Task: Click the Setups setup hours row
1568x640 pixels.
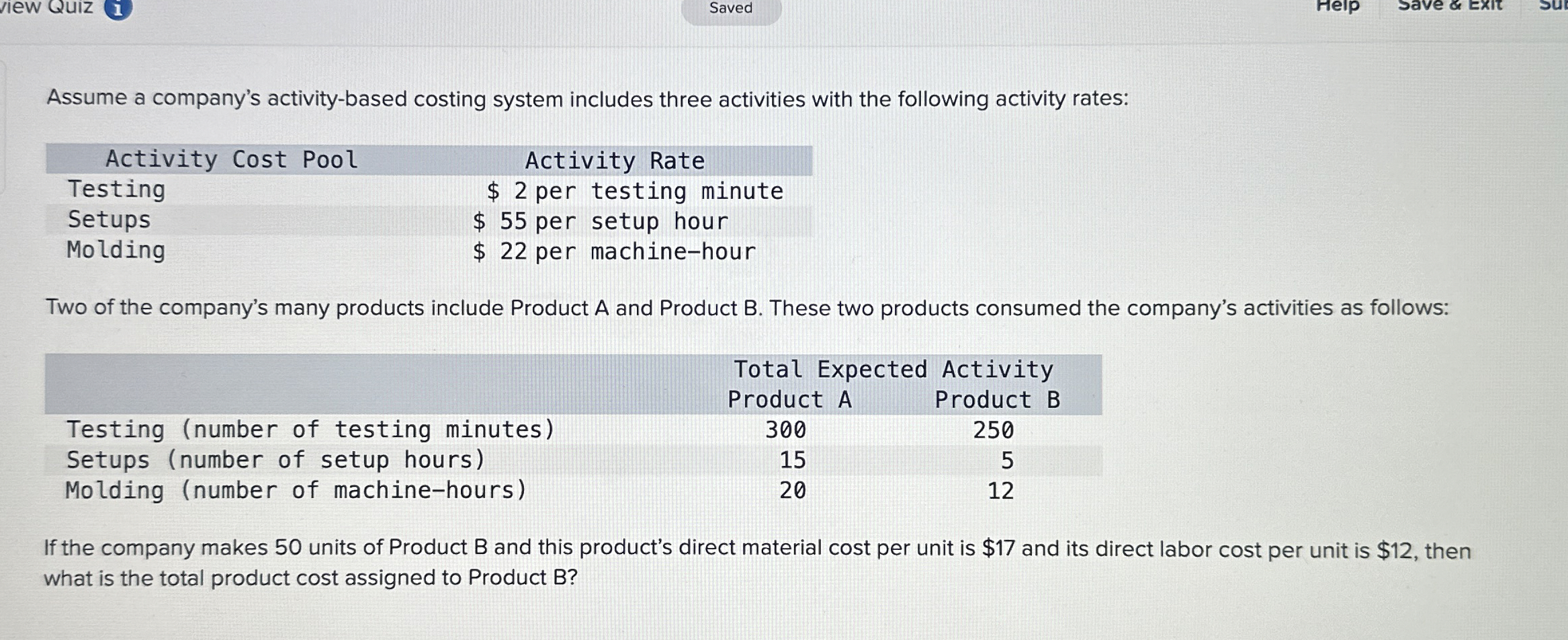Action: (274, 461)
